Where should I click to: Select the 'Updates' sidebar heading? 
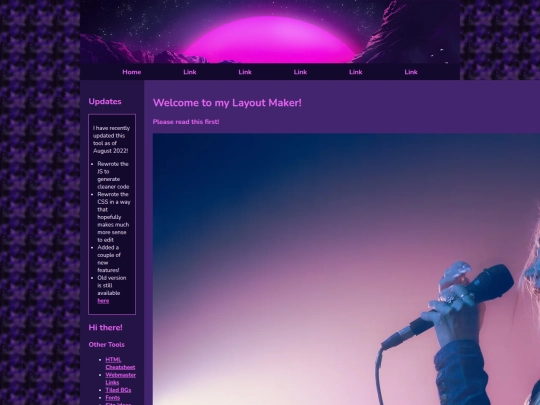tap(105, 102)
